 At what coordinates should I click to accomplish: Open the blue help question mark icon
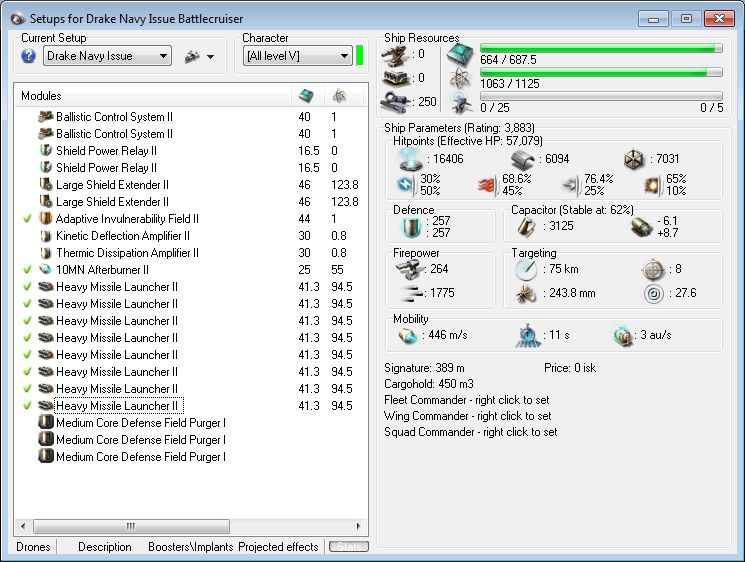click(x=29, y=56)
